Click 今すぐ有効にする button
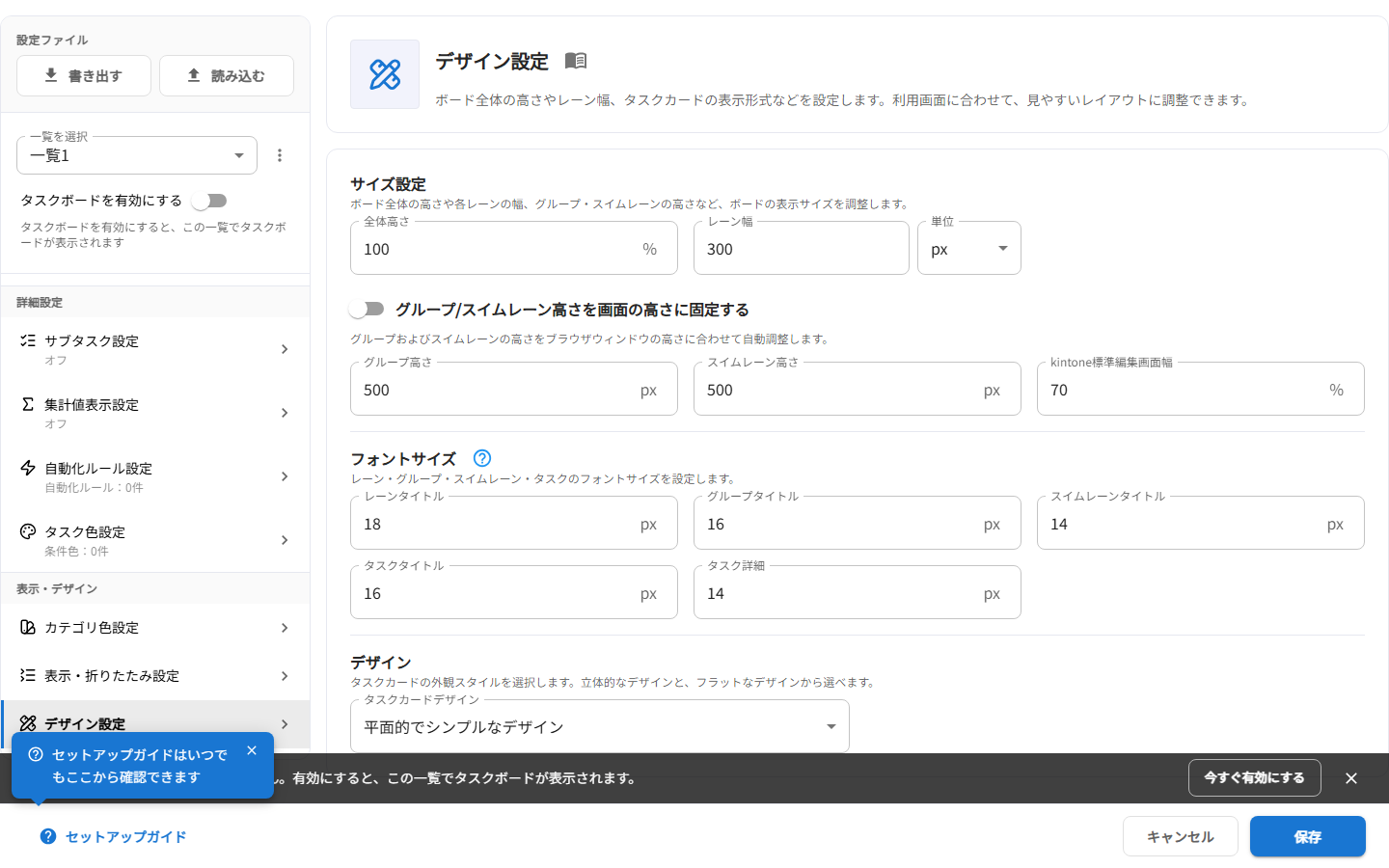The width and height of the screenshot is (1389, 868). pyautogui.click(x=1255, y=777)
